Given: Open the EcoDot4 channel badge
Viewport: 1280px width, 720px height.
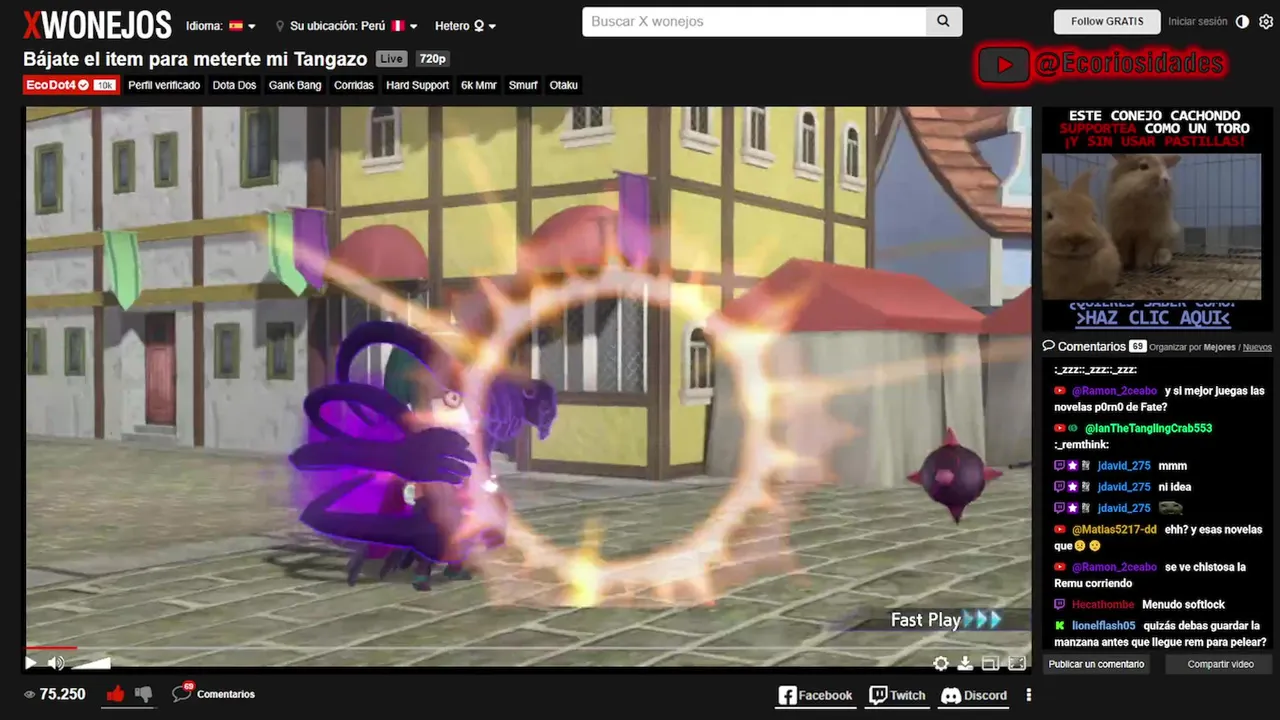Looking at the screenshot, I should (70, 85).
